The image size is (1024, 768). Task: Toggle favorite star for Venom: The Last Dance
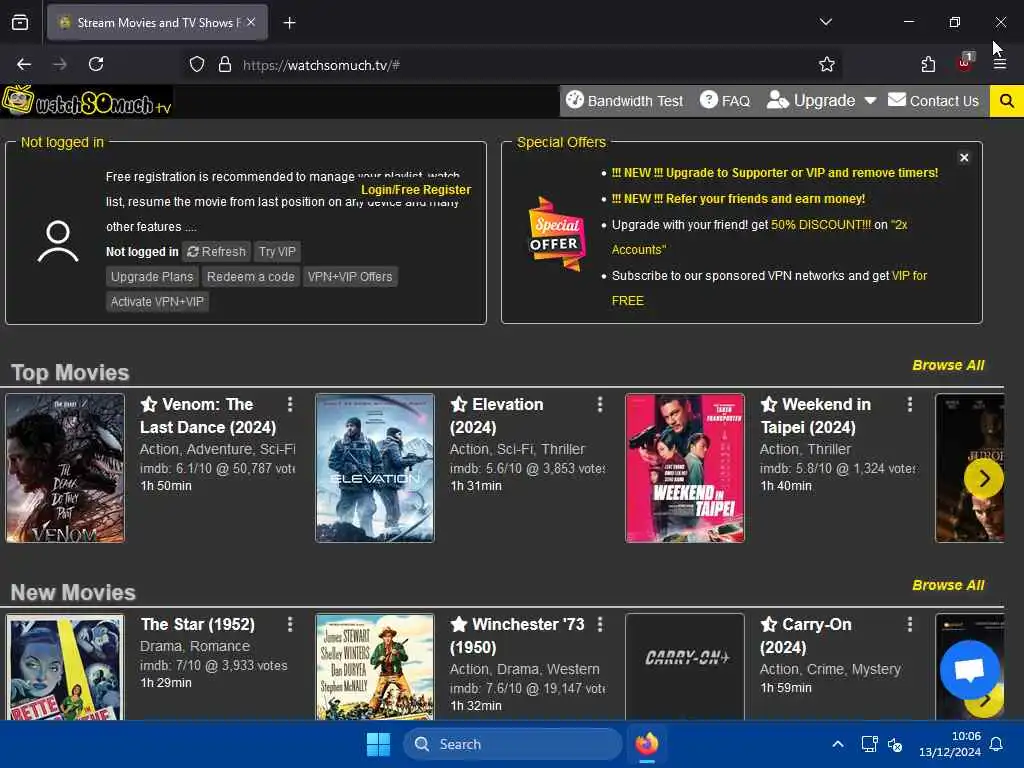149,405
